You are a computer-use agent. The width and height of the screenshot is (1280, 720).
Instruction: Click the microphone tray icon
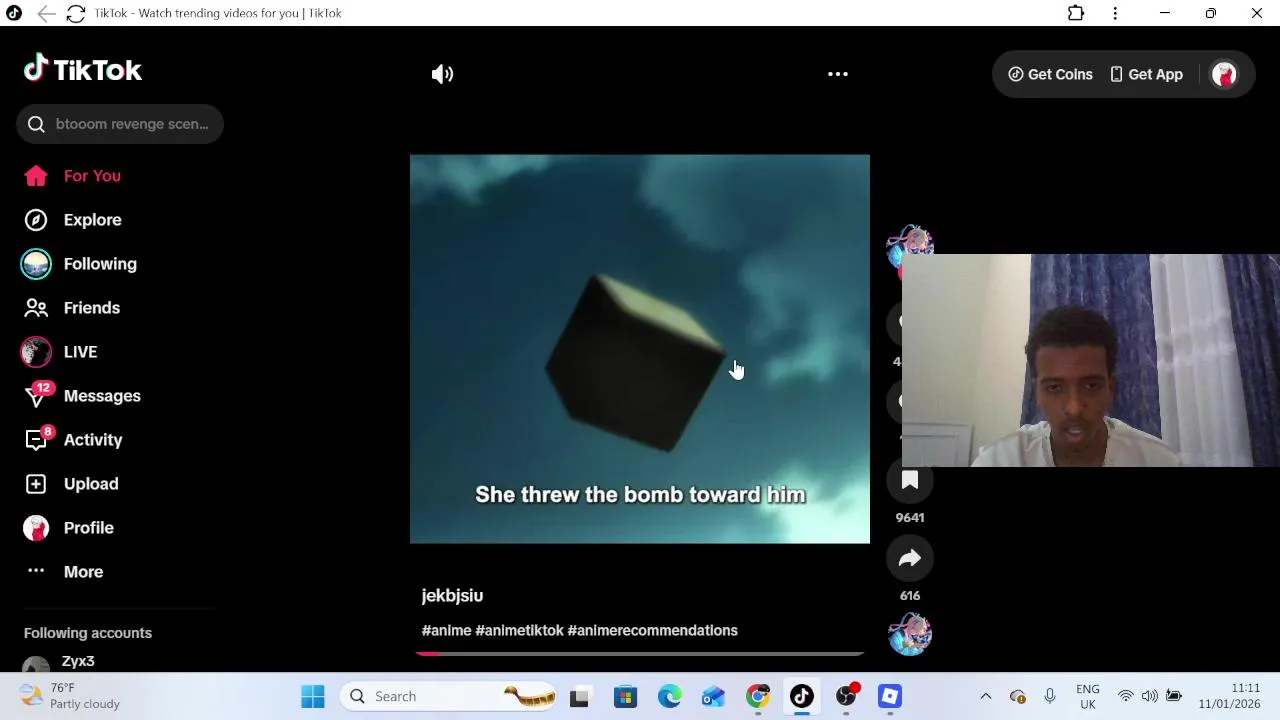[1049, 696]
